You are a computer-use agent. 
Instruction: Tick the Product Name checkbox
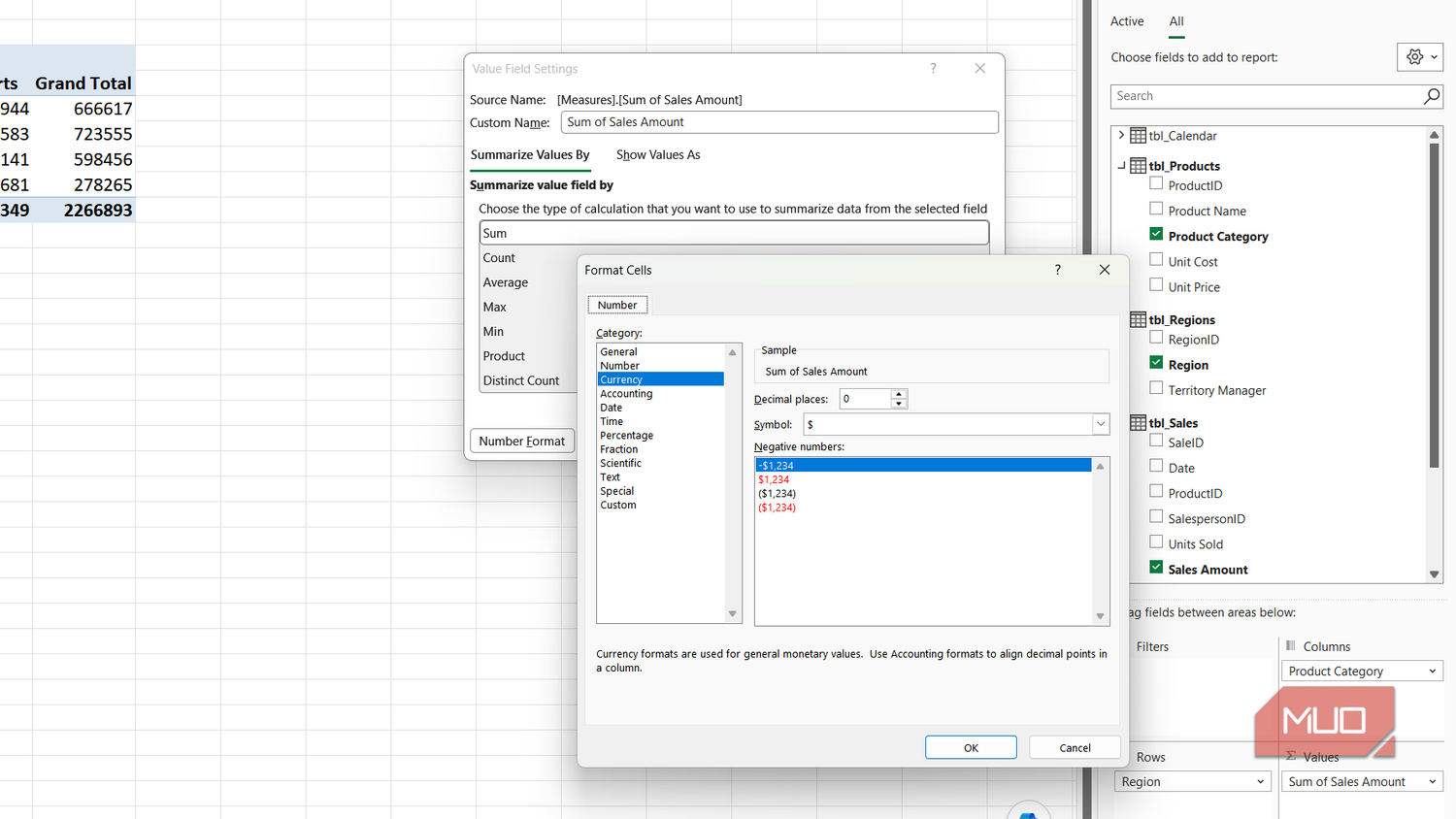(1156, 209)
